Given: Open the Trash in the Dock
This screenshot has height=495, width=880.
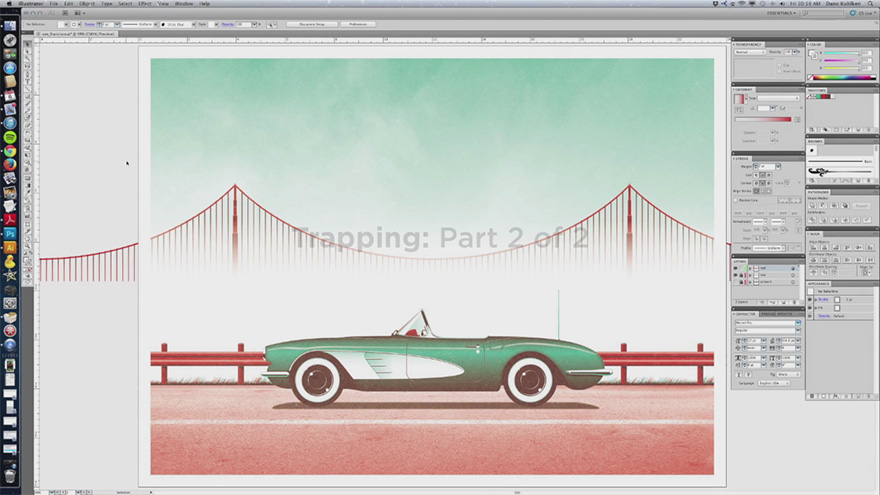Looking at the screenshot, I should (x=10, y=475).
